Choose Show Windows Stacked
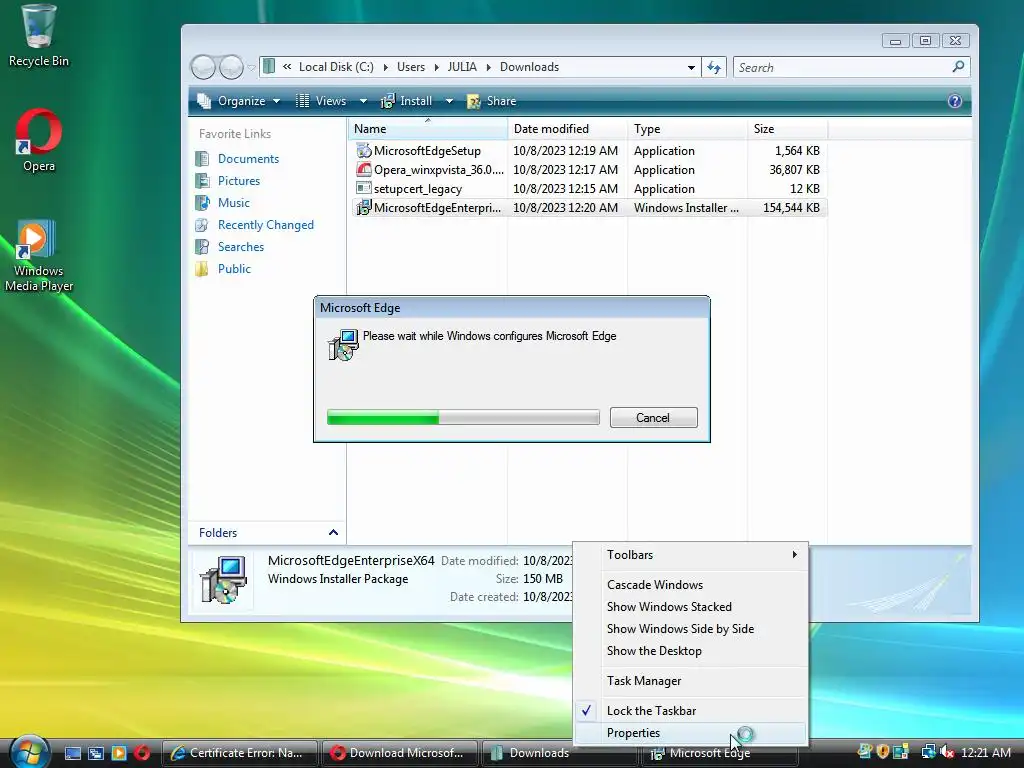This screenshot has height=768, width=1024. click(x=691, y=607)
